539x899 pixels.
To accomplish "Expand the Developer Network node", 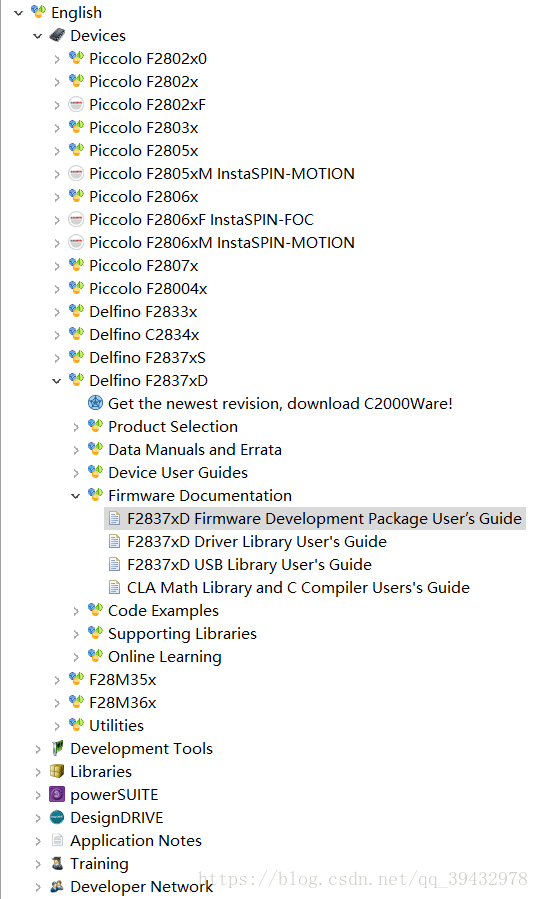I will [38, 887].
